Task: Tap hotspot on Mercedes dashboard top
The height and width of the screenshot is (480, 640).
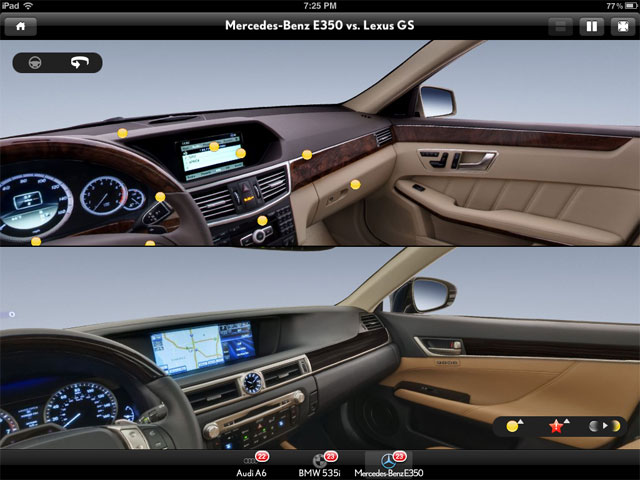Action: pyautogui.click(x=122, y=133)
